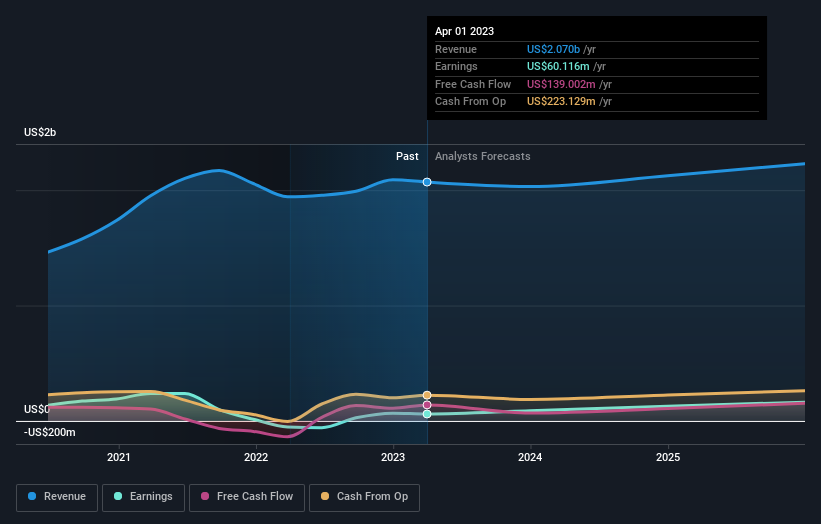Click the US$2.070b revenue value in tooltip

tap(553, 49)
